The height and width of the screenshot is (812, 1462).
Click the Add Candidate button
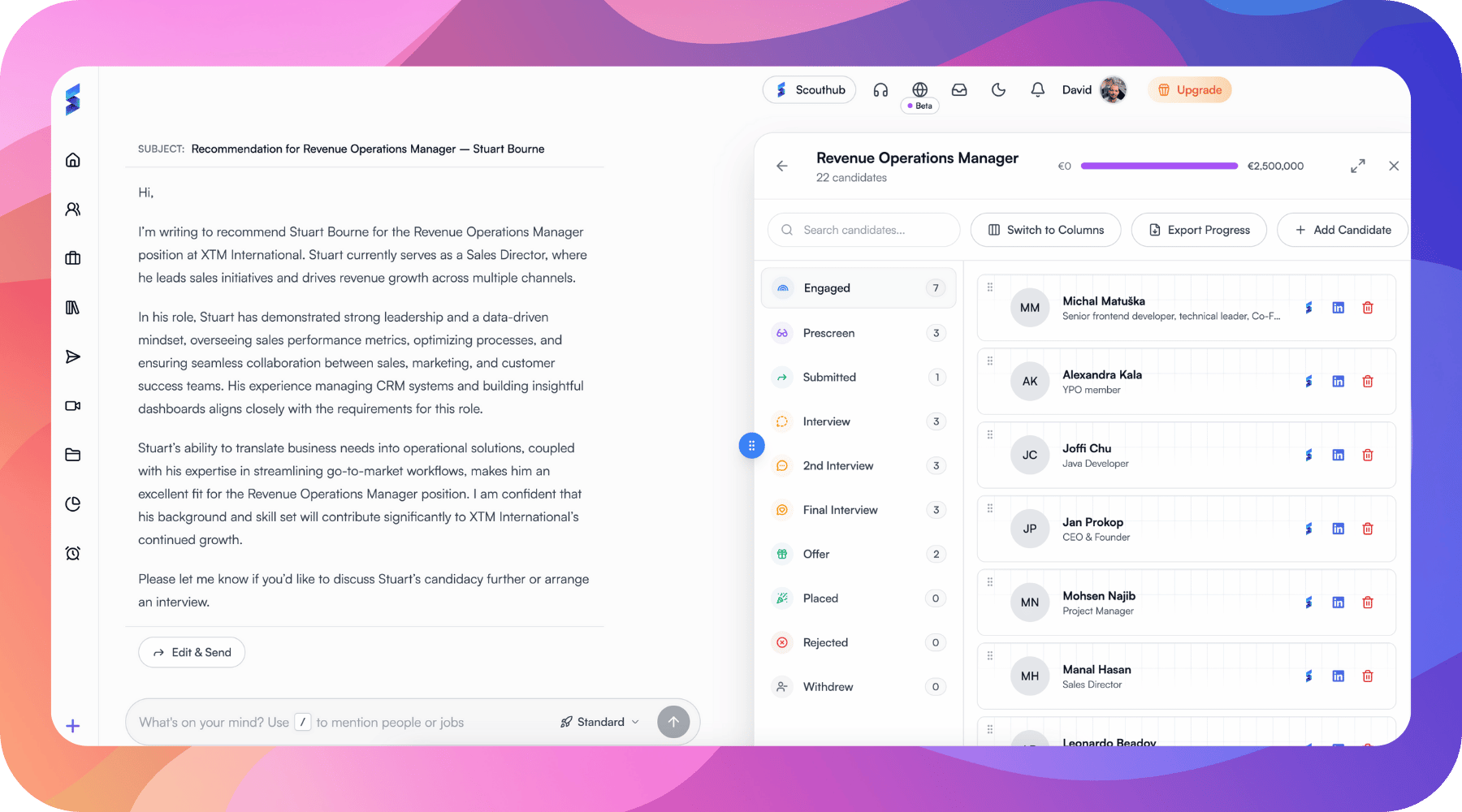click(1342, 230)
